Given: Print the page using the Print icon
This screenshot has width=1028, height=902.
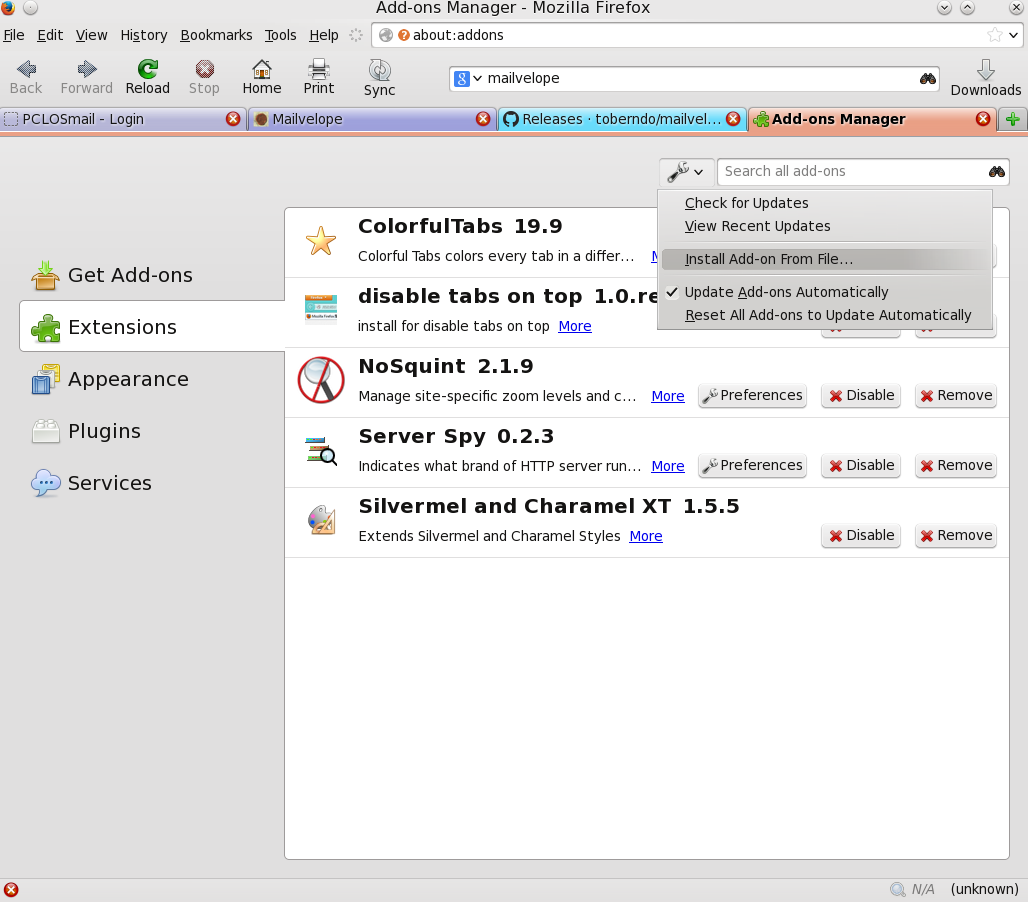Looking at the screenshot, I should point(319,77).
